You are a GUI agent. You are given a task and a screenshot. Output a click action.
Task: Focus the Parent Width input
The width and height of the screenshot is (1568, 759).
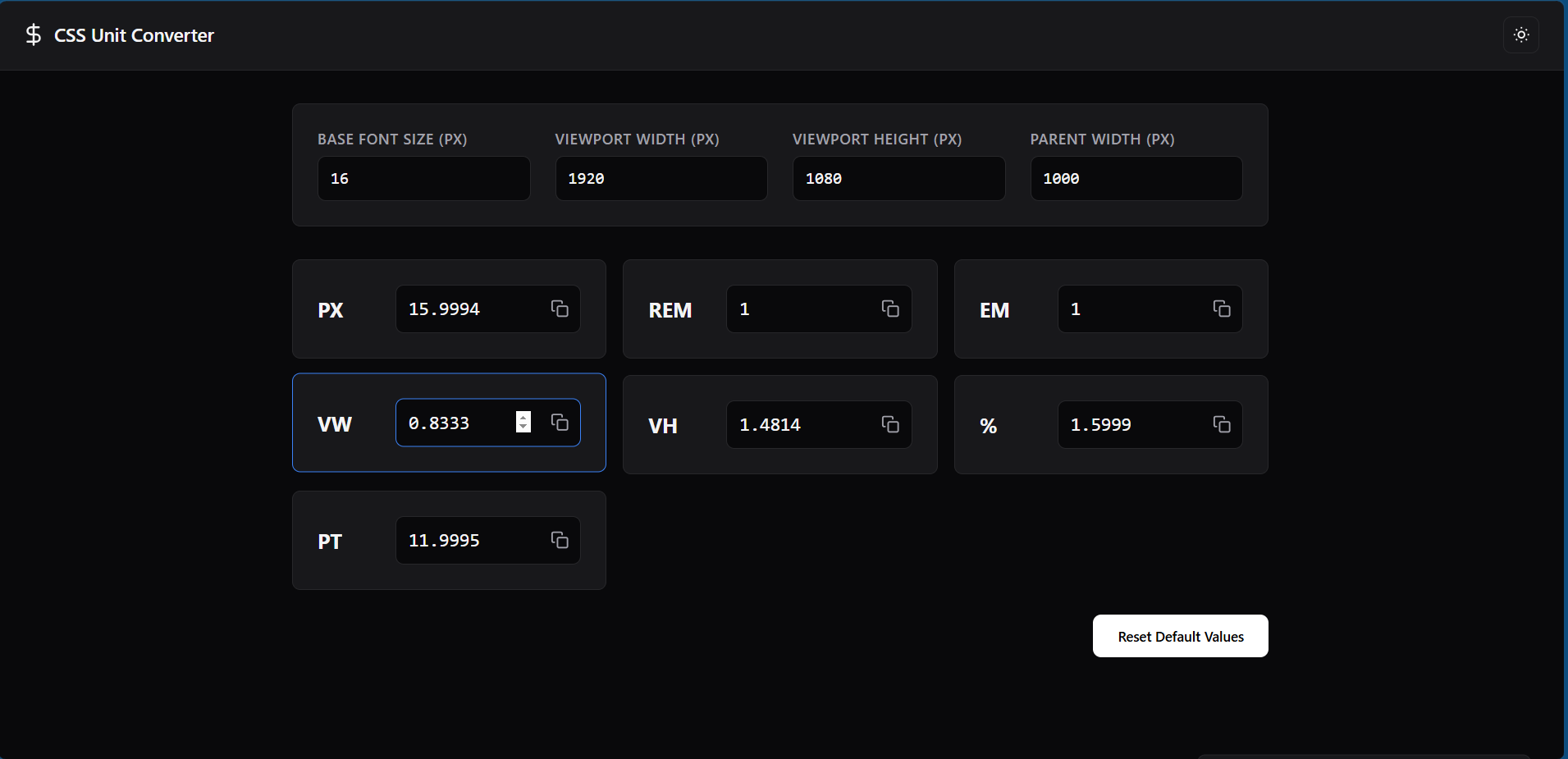(x=1136, y=178)
